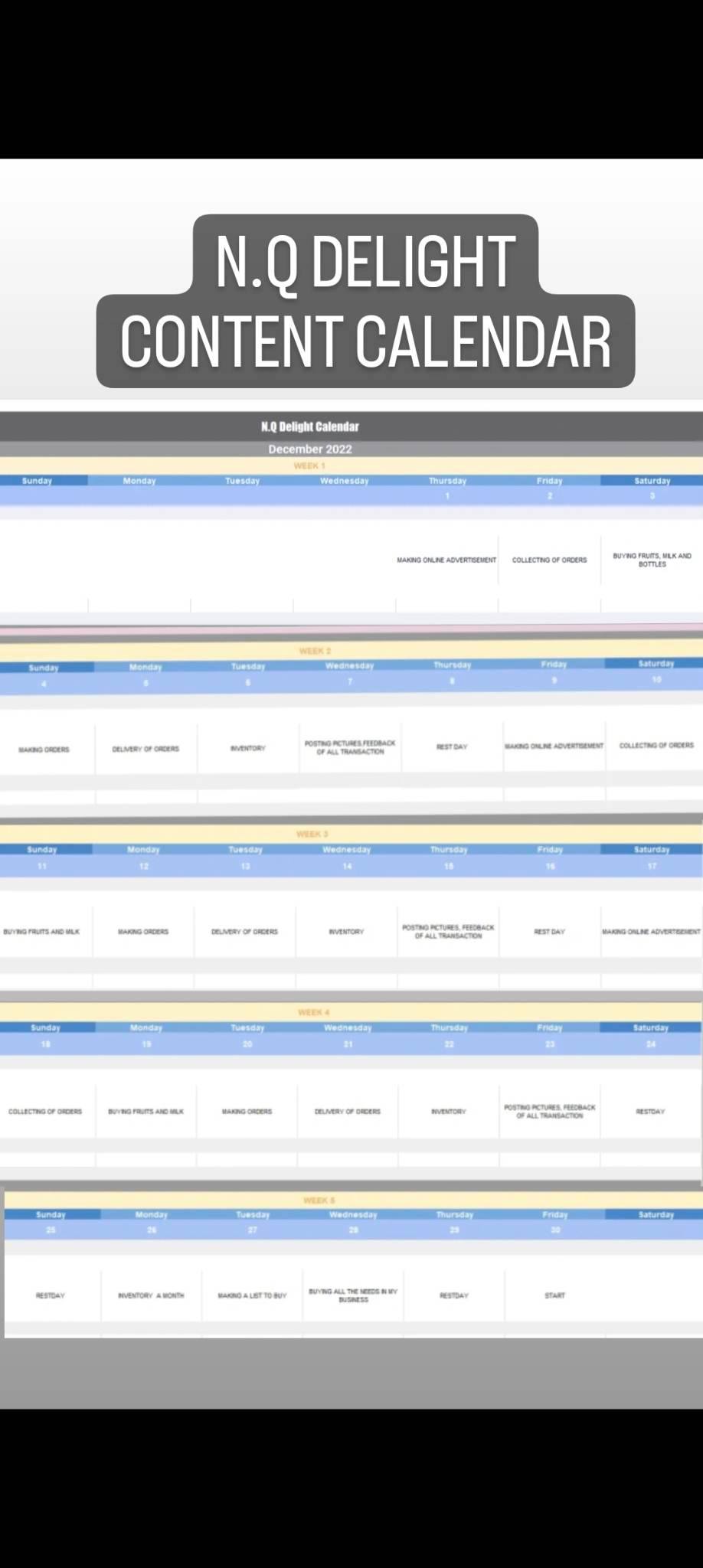703x1568 pixels.
Task: Click 'RESTDAY' under Sunday in Week 5
Action: coord(51,1295)
